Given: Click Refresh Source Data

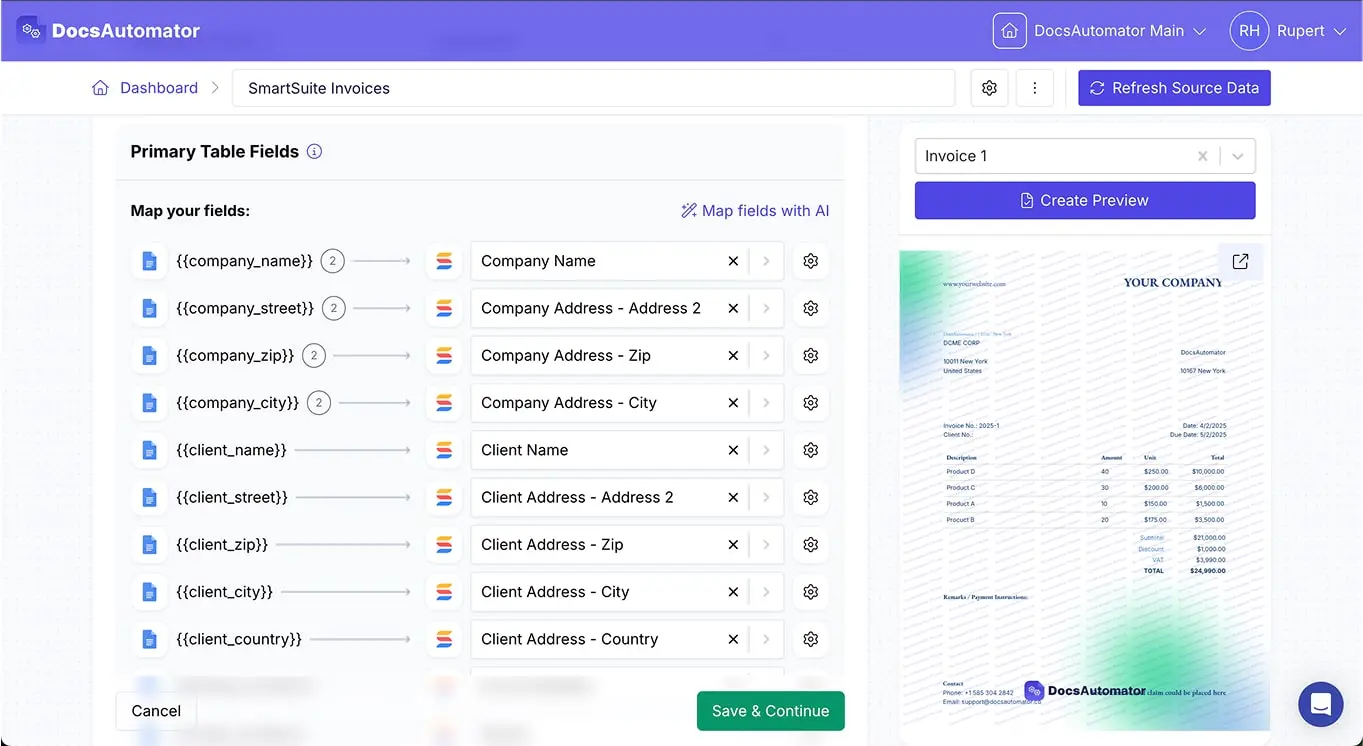Looking at the screenshot, I should pos(1174,88).
